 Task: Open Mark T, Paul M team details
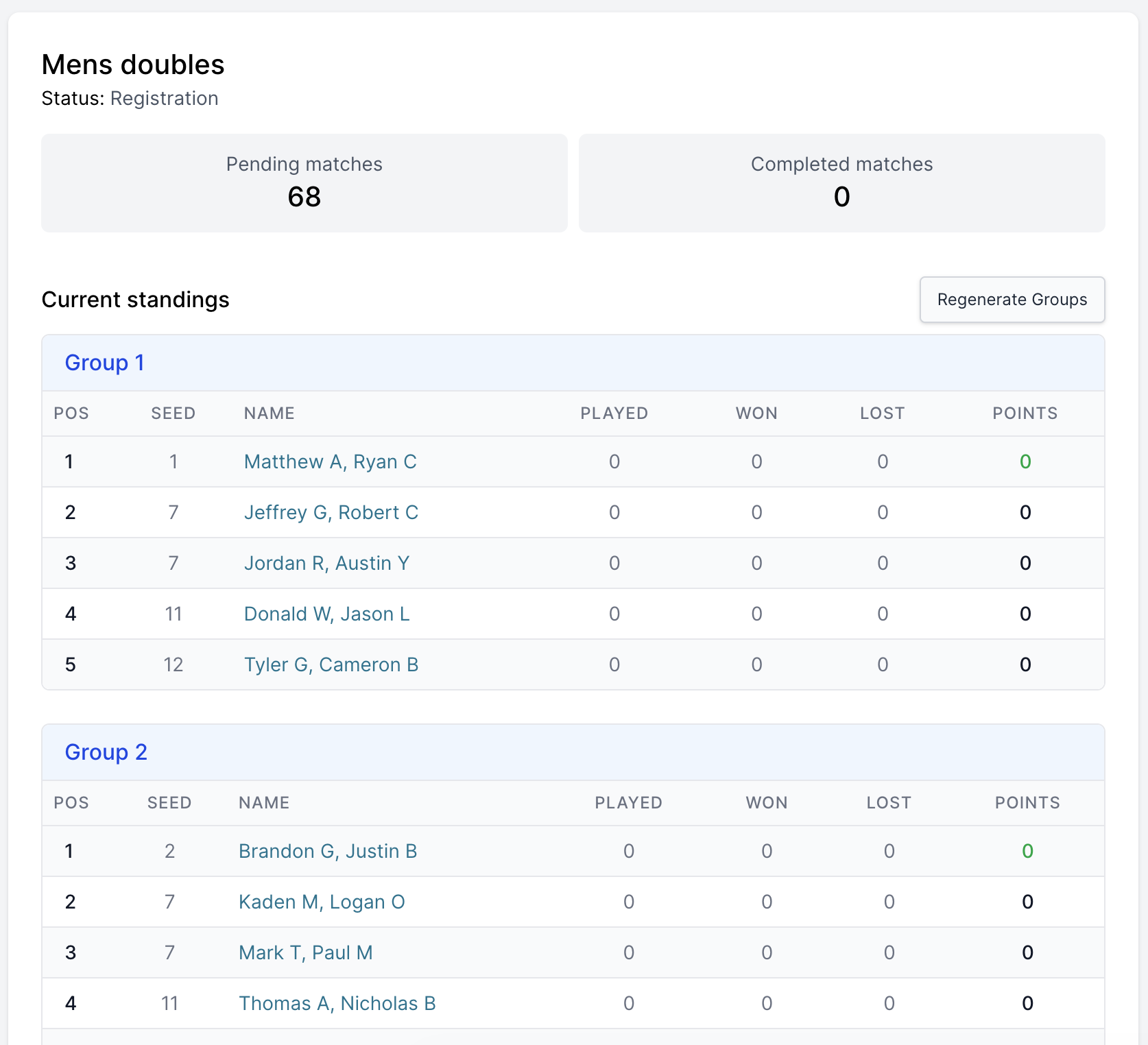pos(305,952)
